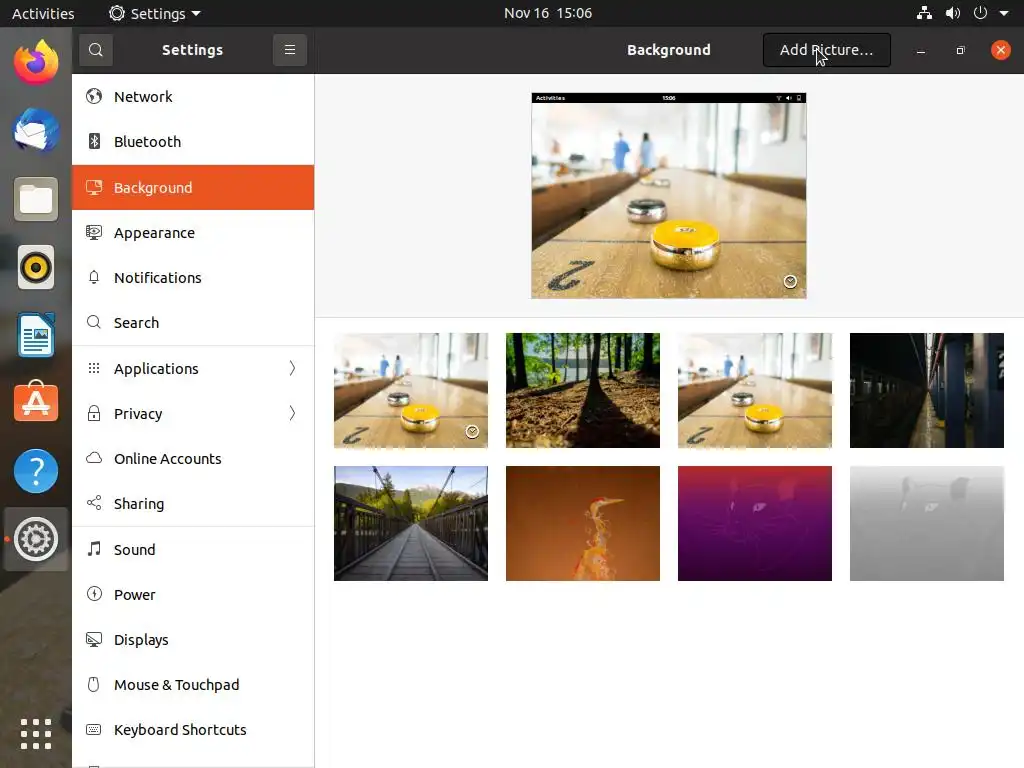This screenshot has width=1024, height=768.
Task: Open the Displays settings panel
Action: [x=193, y=639]
